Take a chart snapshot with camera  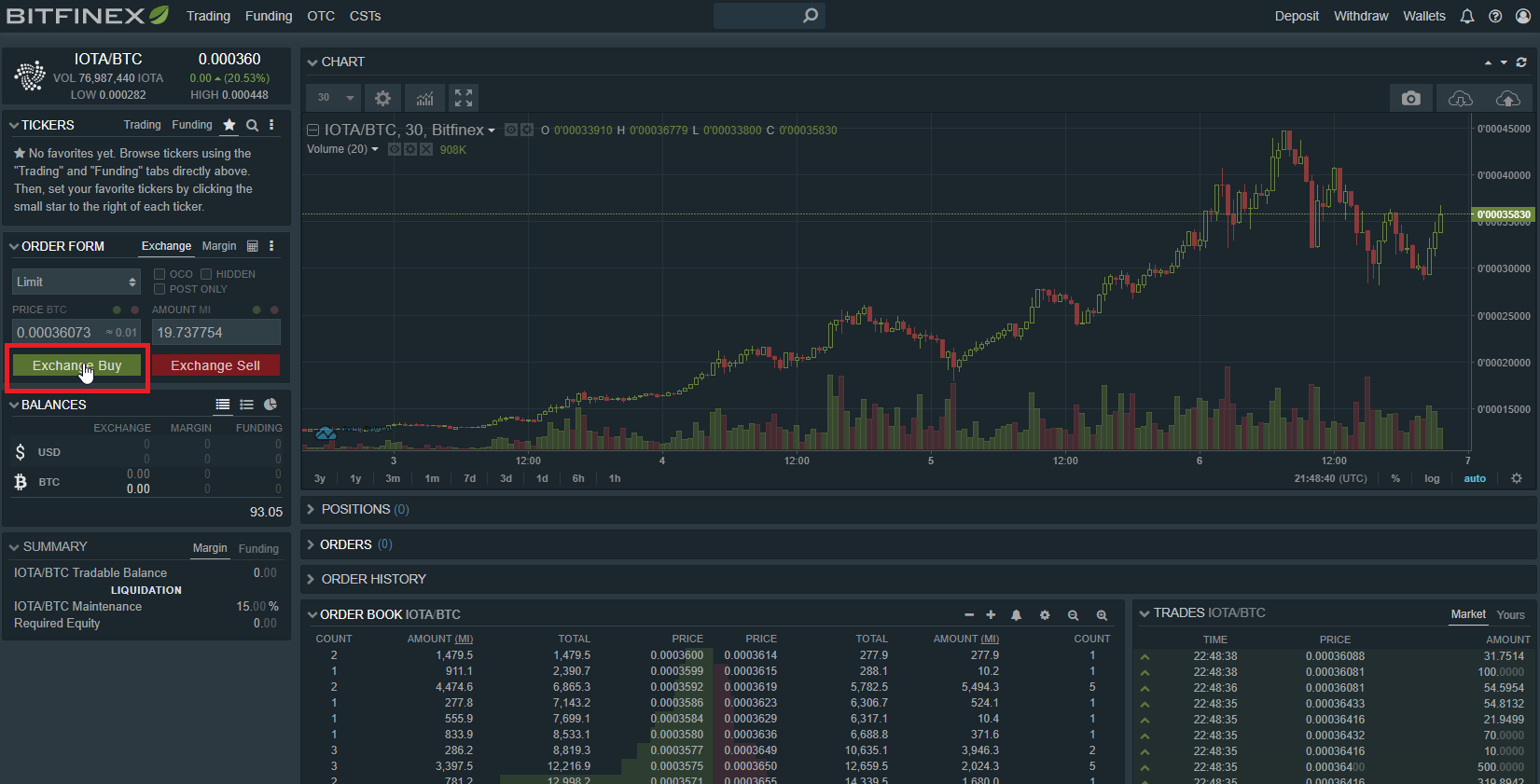(1411, 98)
